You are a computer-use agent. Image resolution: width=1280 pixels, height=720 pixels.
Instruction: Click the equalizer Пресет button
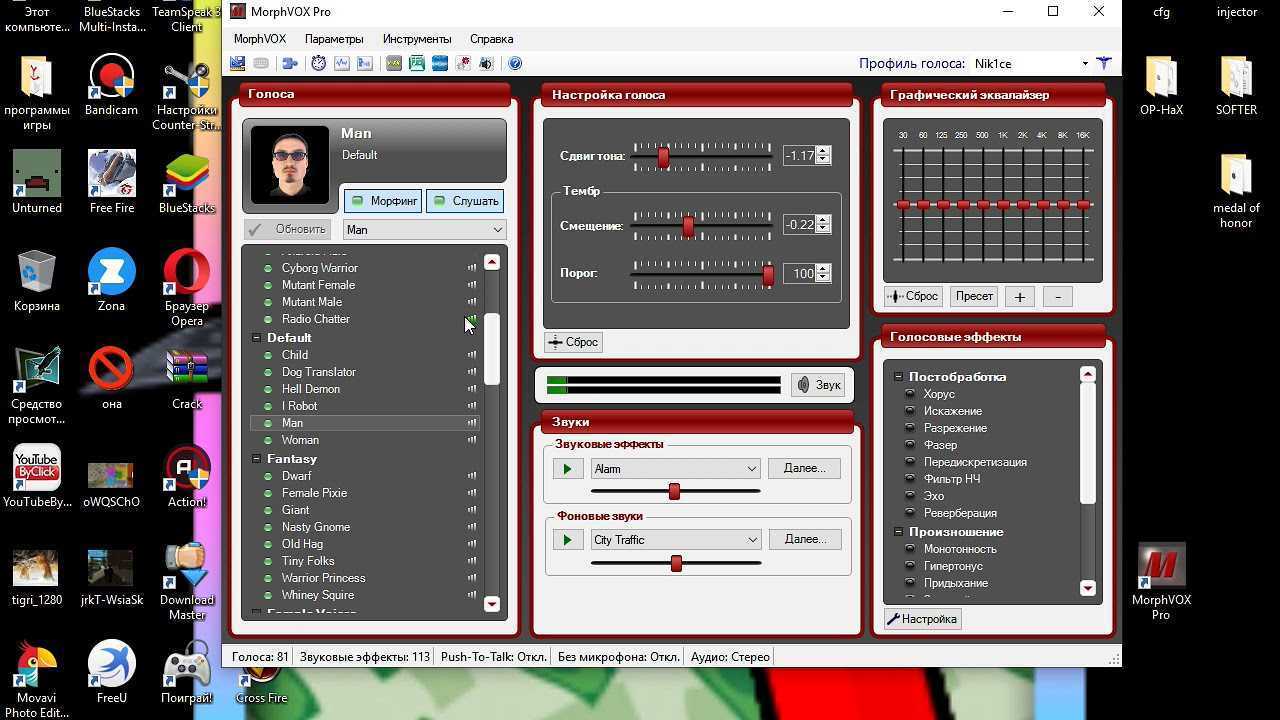click(x=974, y=296)
